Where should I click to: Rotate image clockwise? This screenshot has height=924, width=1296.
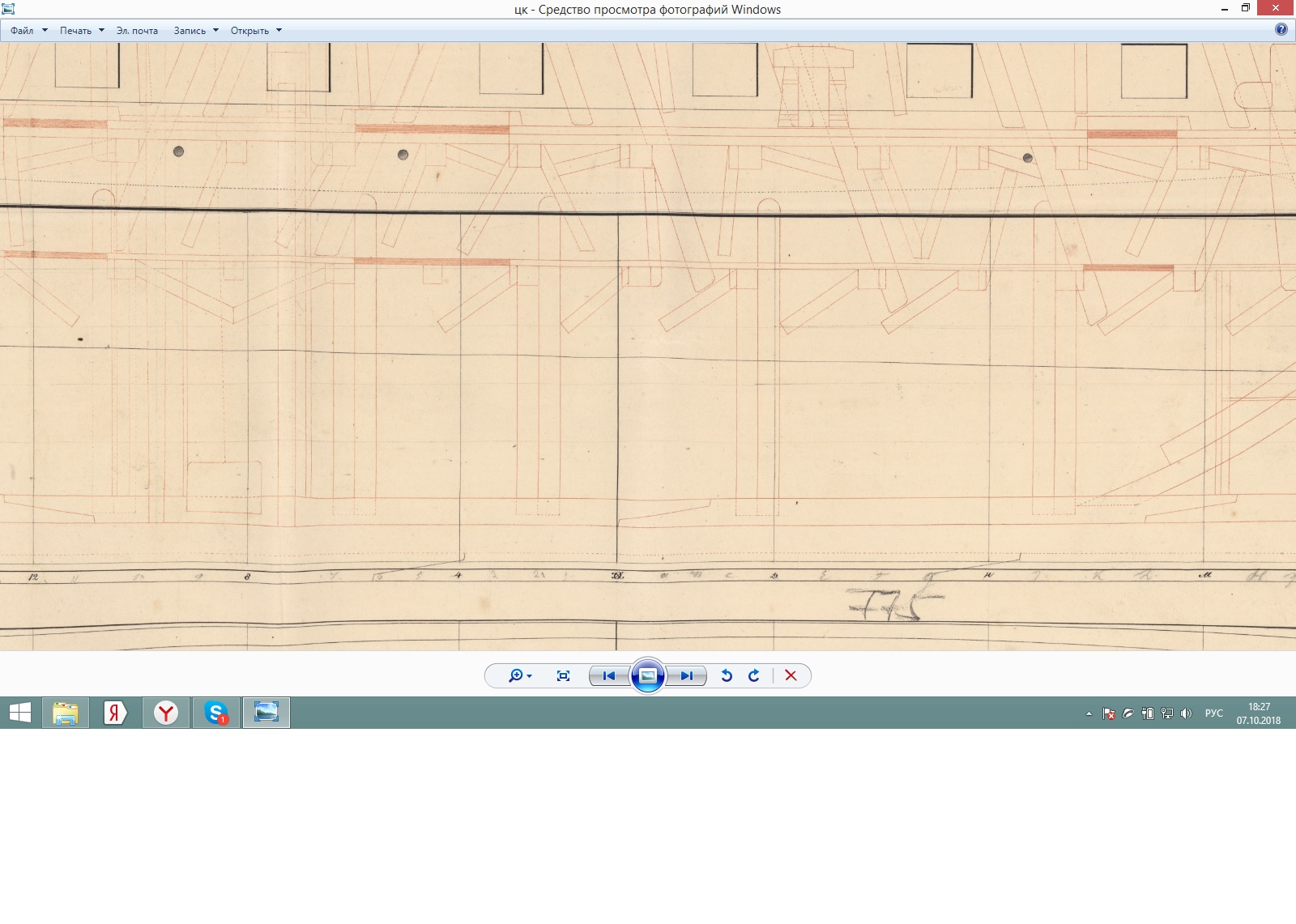753,675
